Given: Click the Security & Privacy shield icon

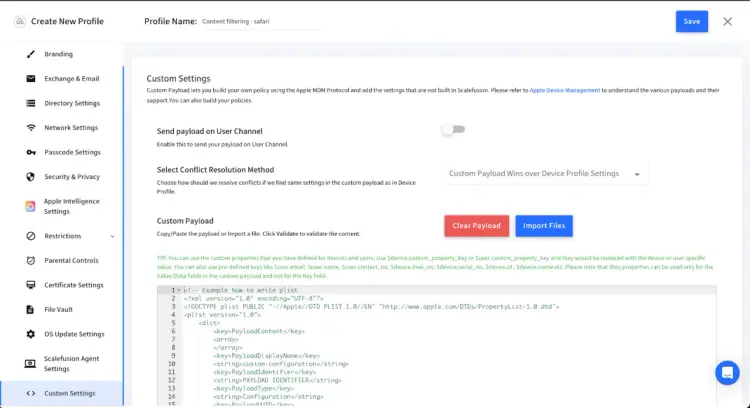Looking at the screenshot, I should (31, 176).
